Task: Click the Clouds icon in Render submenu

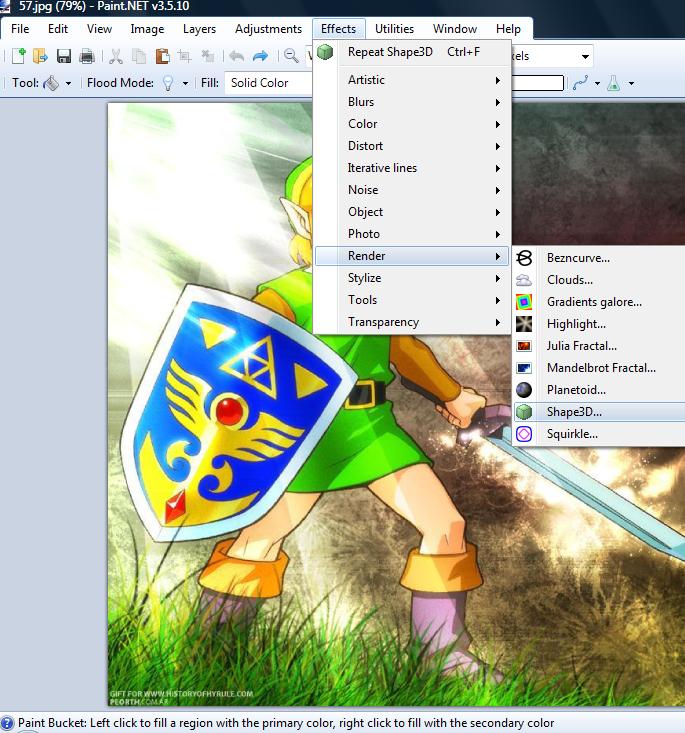Action: [x=524, y=280]
